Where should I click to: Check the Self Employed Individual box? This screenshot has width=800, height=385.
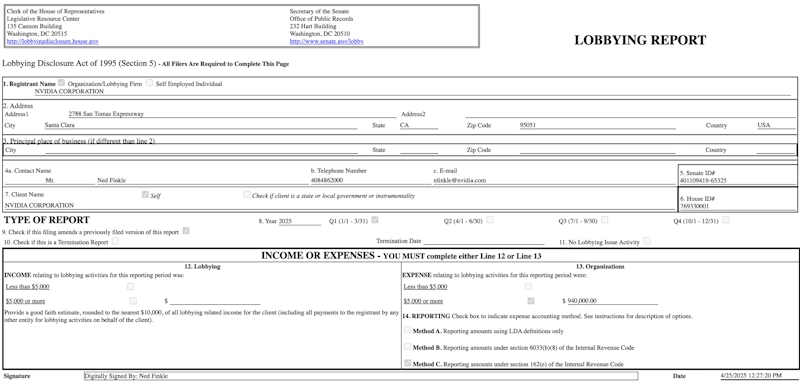click(x=149, y=83)
